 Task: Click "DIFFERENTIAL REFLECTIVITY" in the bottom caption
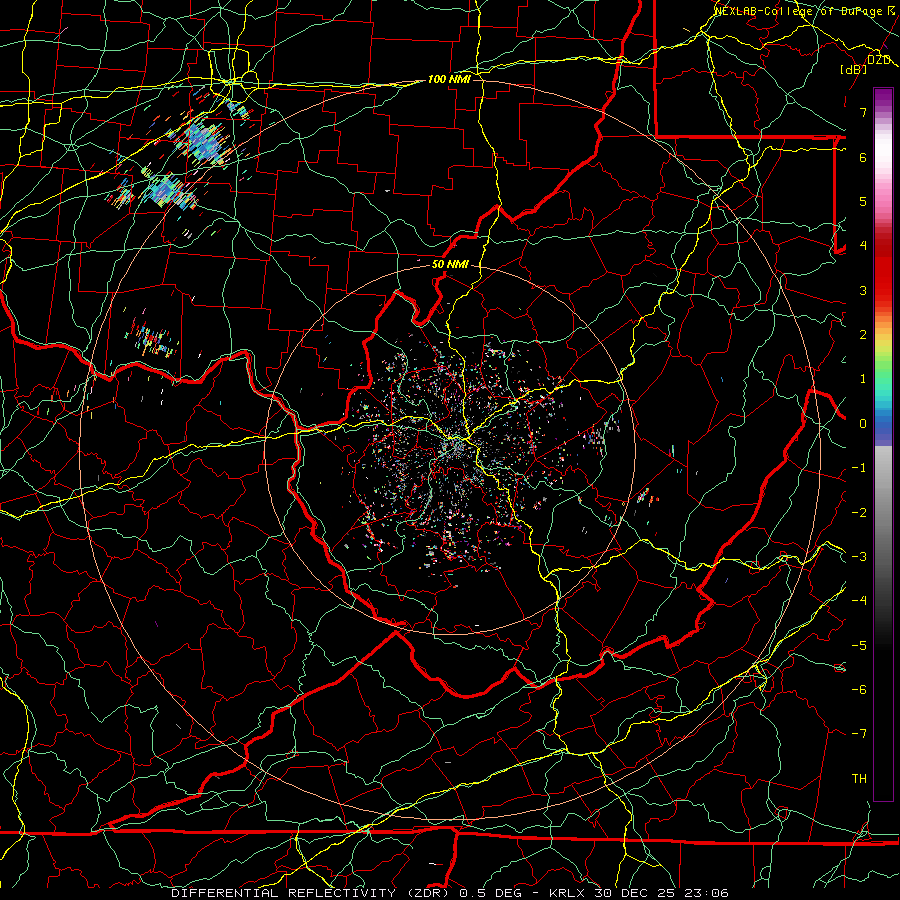coord(284,893)
